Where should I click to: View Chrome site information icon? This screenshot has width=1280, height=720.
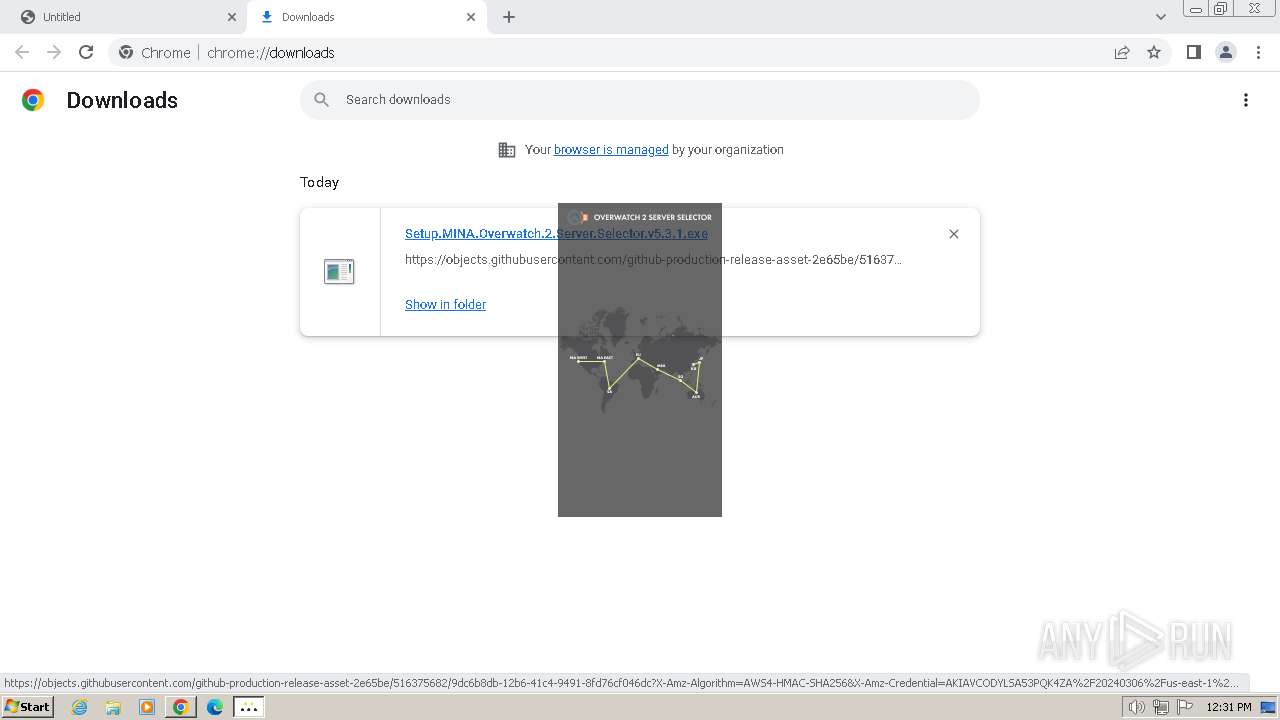126,53
